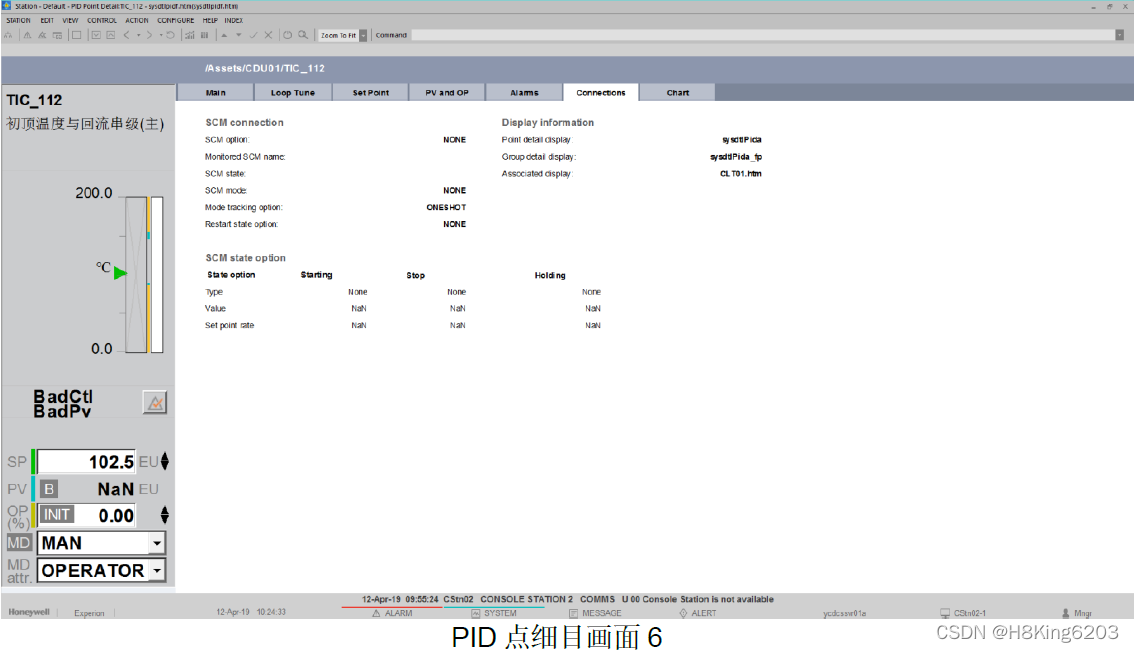Open the ACTION menu
The image size is (1134, 652).
pos(137,20)
